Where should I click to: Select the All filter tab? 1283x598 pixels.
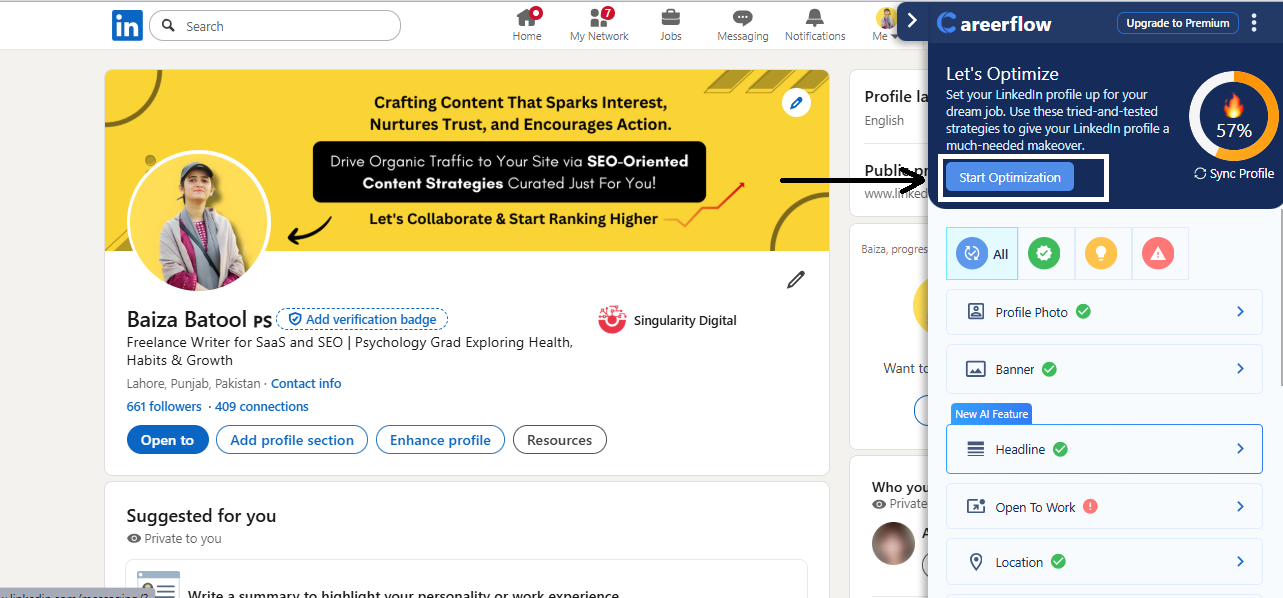tap(982, 254)
